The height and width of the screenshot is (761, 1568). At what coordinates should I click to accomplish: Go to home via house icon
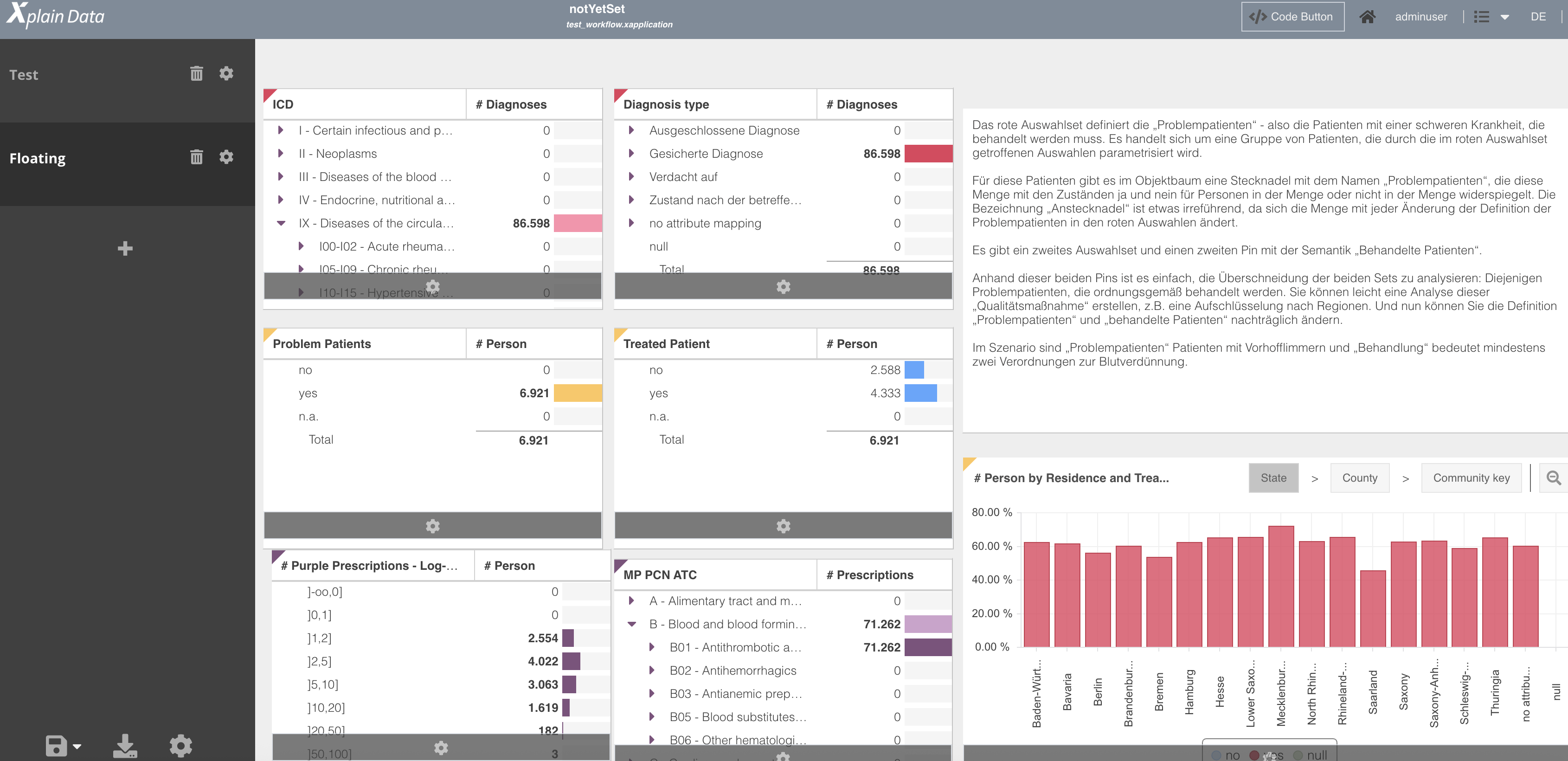coord(1367,17)
